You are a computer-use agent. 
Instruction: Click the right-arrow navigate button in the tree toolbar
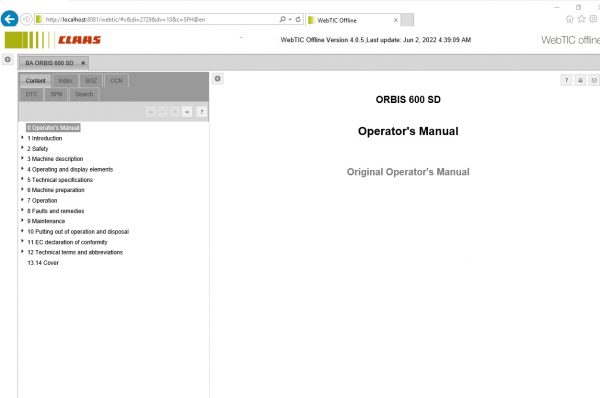187,112
